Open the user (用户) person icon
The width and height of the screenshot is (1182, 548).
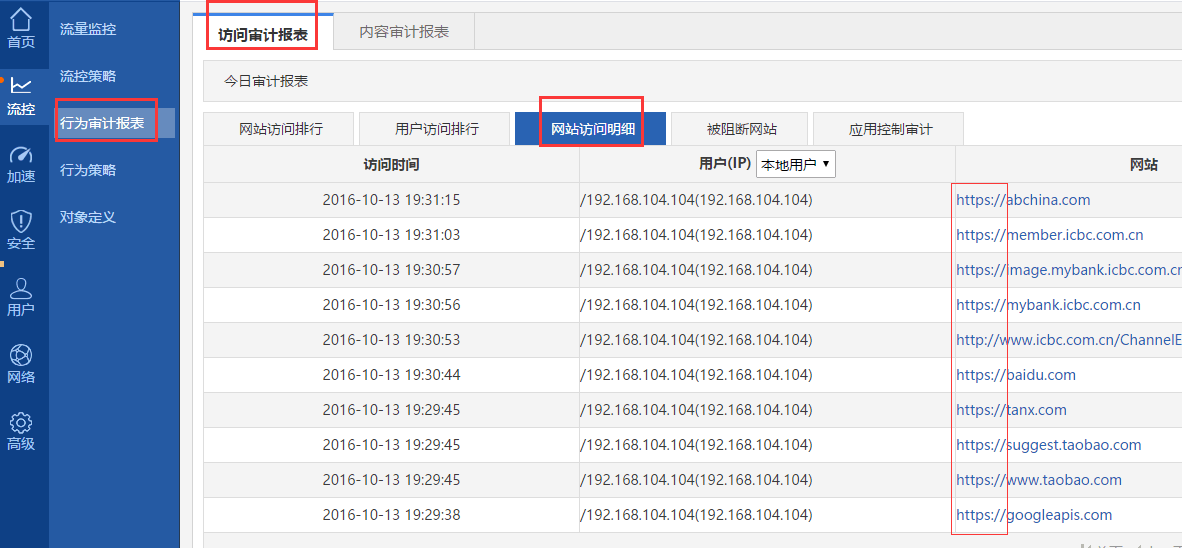point(21,289)
